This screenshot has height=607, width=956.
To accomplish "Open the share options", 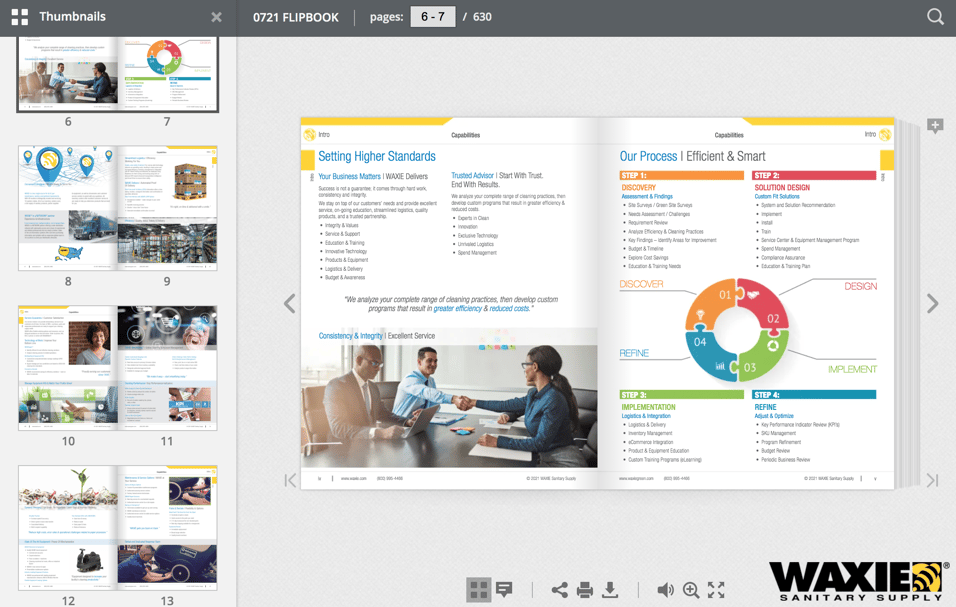I will tap(559, 590).
